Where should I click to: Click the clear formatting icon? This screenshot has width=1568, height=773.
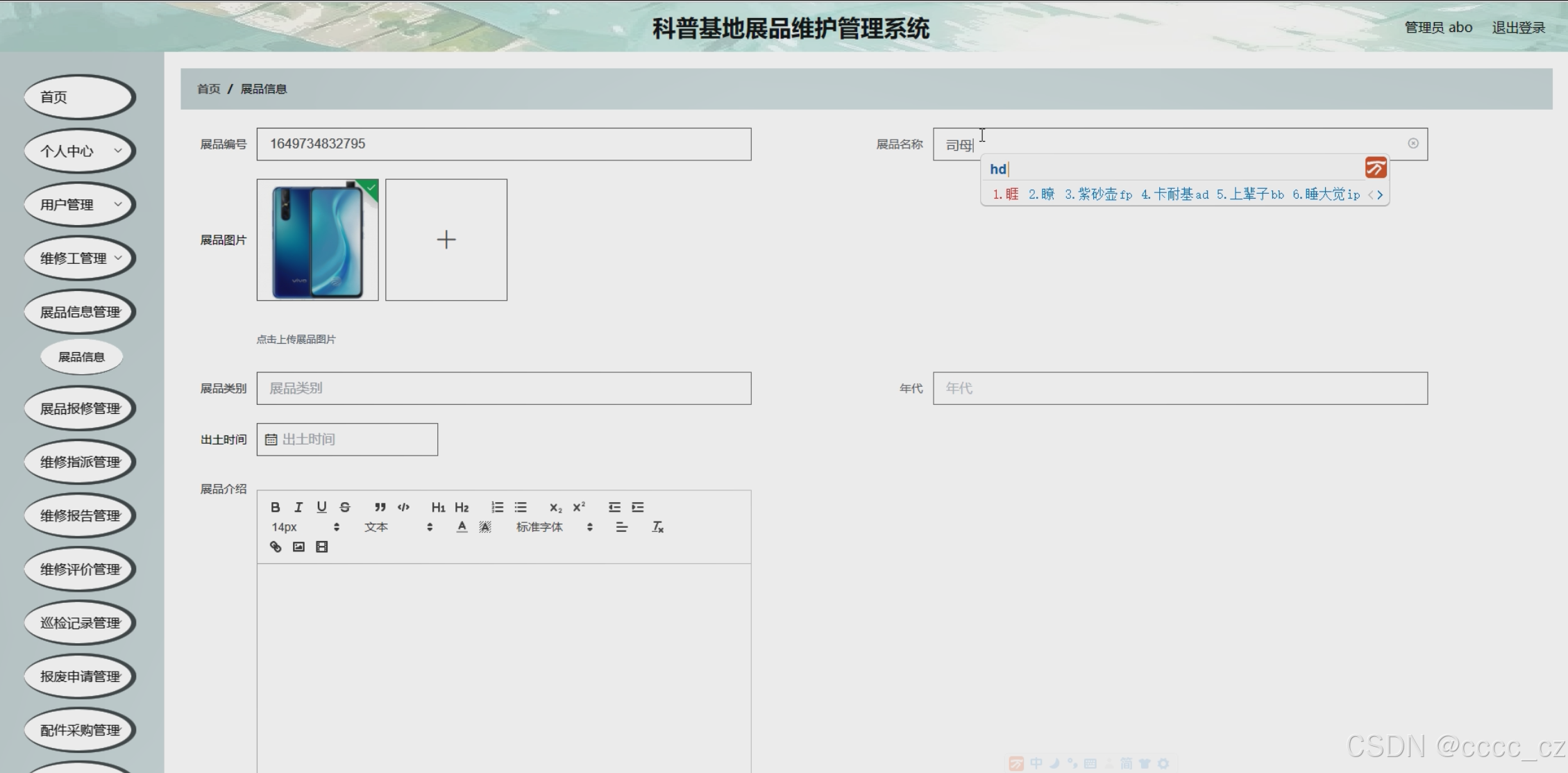[657, 527]
